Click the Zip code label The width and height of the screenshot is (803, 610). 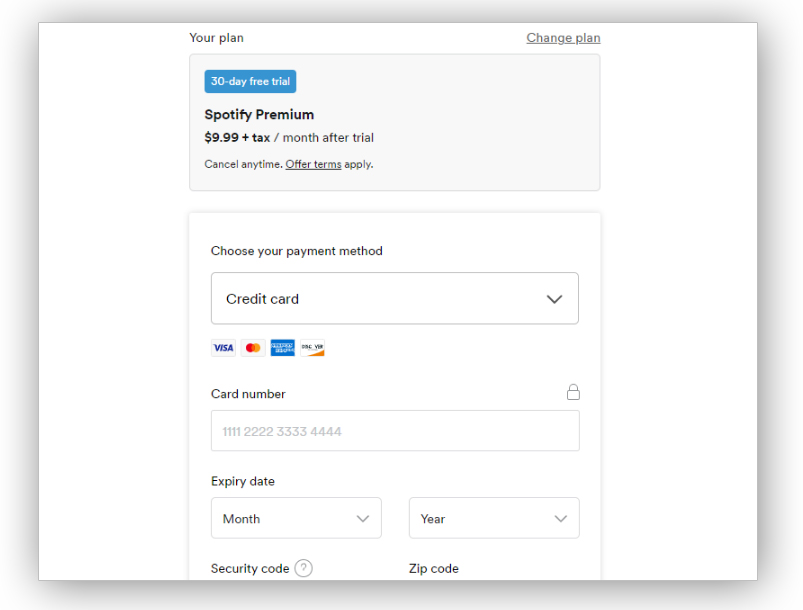434,567
